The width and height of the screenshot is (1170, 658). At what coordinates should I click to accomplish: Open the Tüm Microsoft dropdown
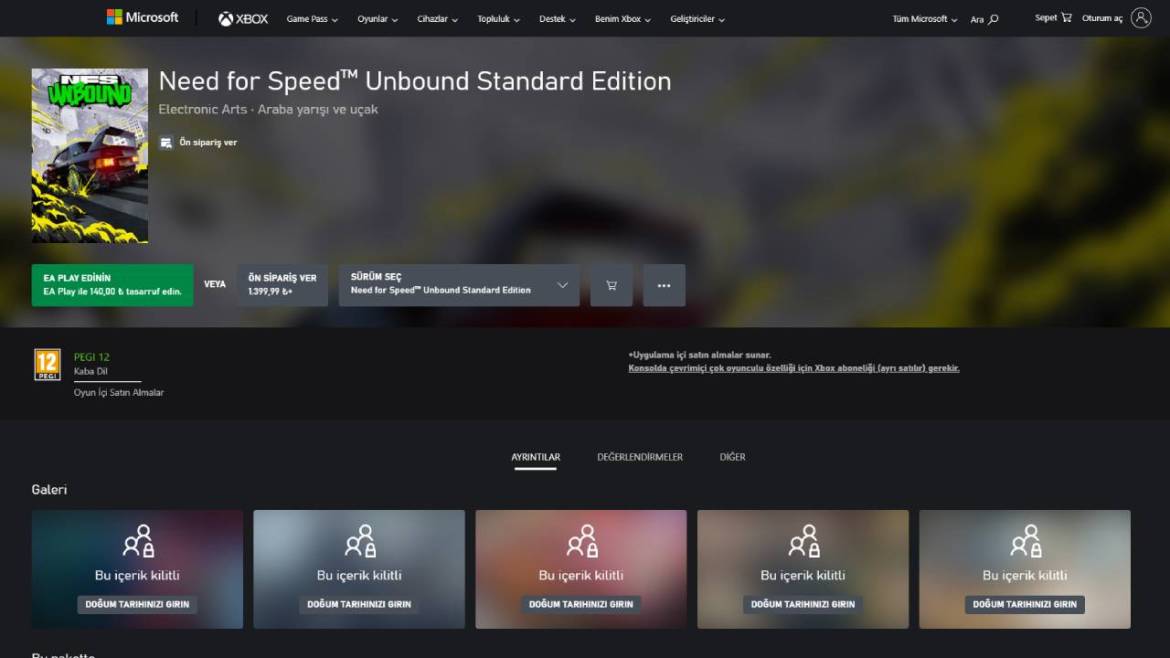click(925, 19)
